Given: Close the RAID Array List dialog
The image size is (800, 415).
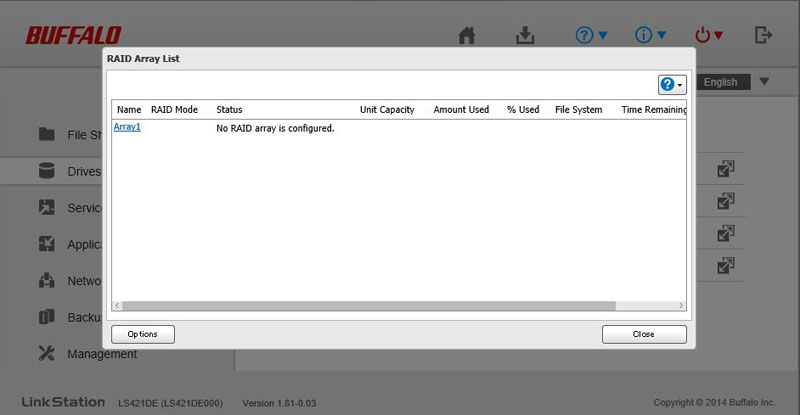Looking at the screenshot, I should (x=644, y=334).
